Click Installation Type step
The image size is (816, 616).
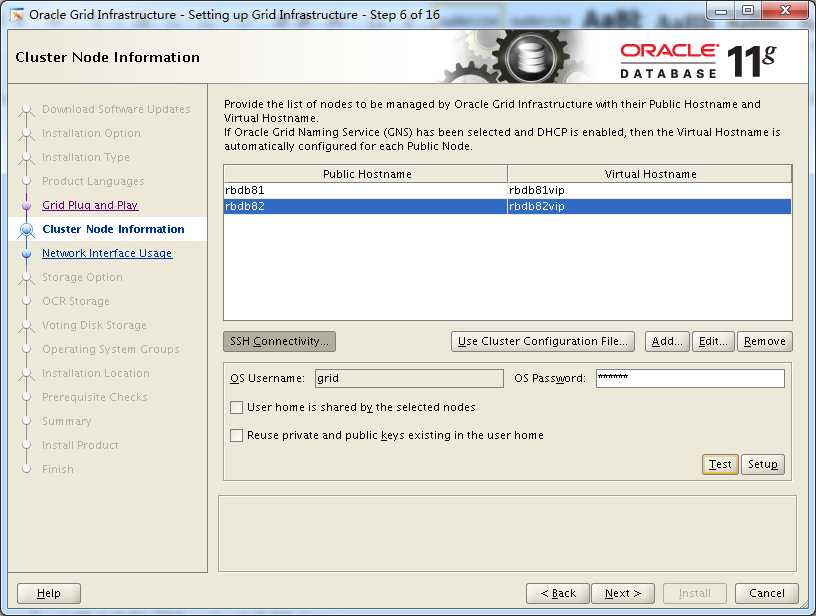86,157
